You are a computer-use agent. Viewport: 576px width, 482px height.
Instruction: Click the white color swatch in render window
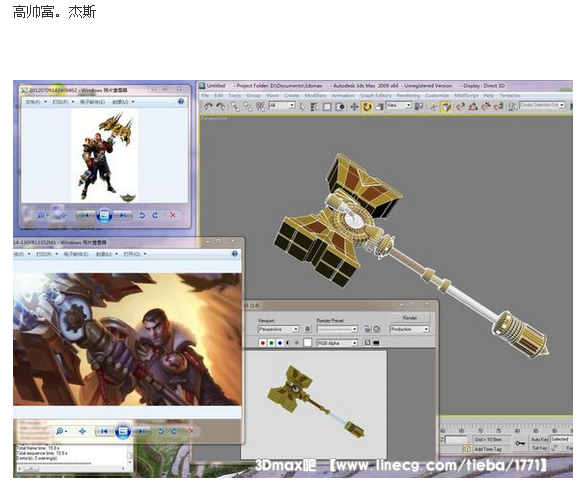308,343
